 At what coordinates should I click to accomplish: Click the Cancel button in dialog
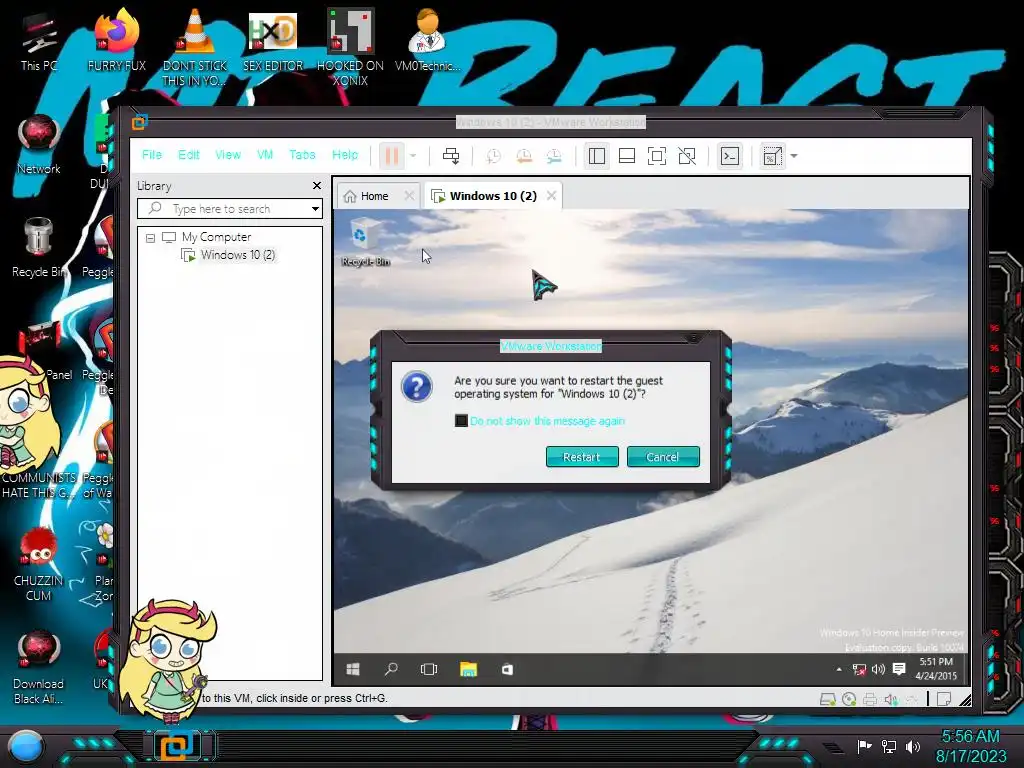(663, 457)
